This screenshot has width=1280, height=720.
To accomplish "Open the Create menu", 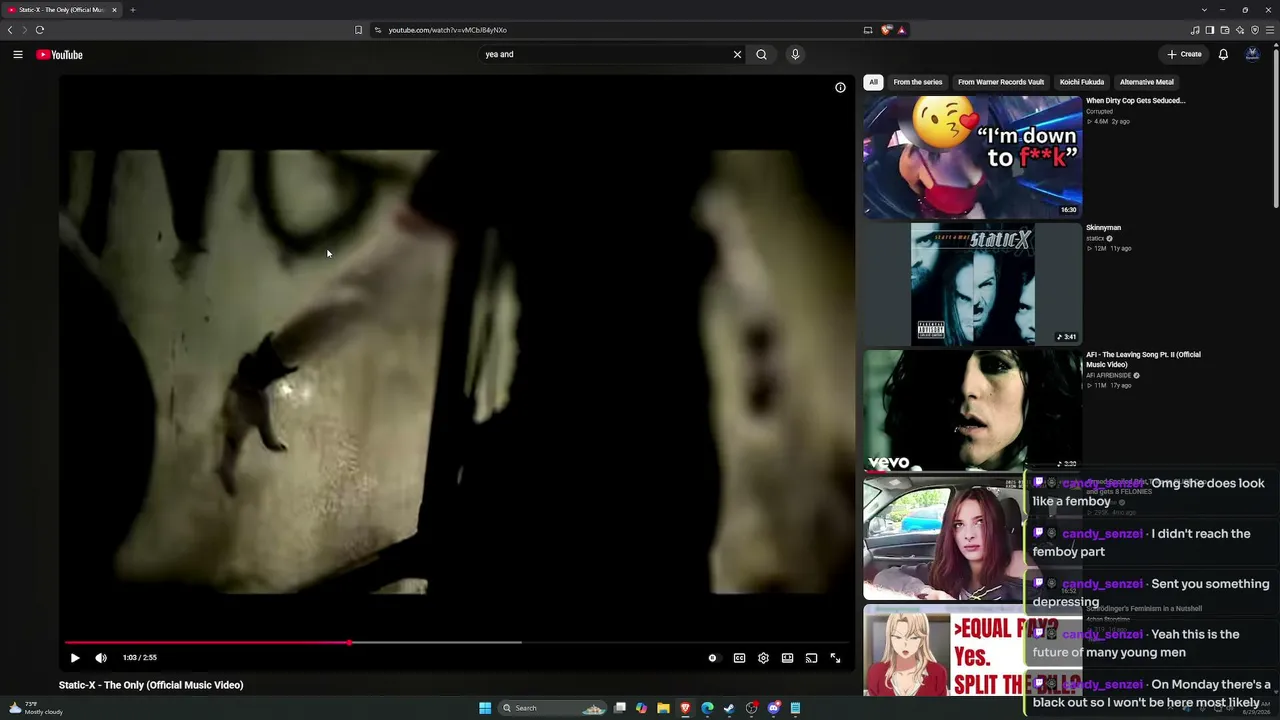I will (1184, 55).
